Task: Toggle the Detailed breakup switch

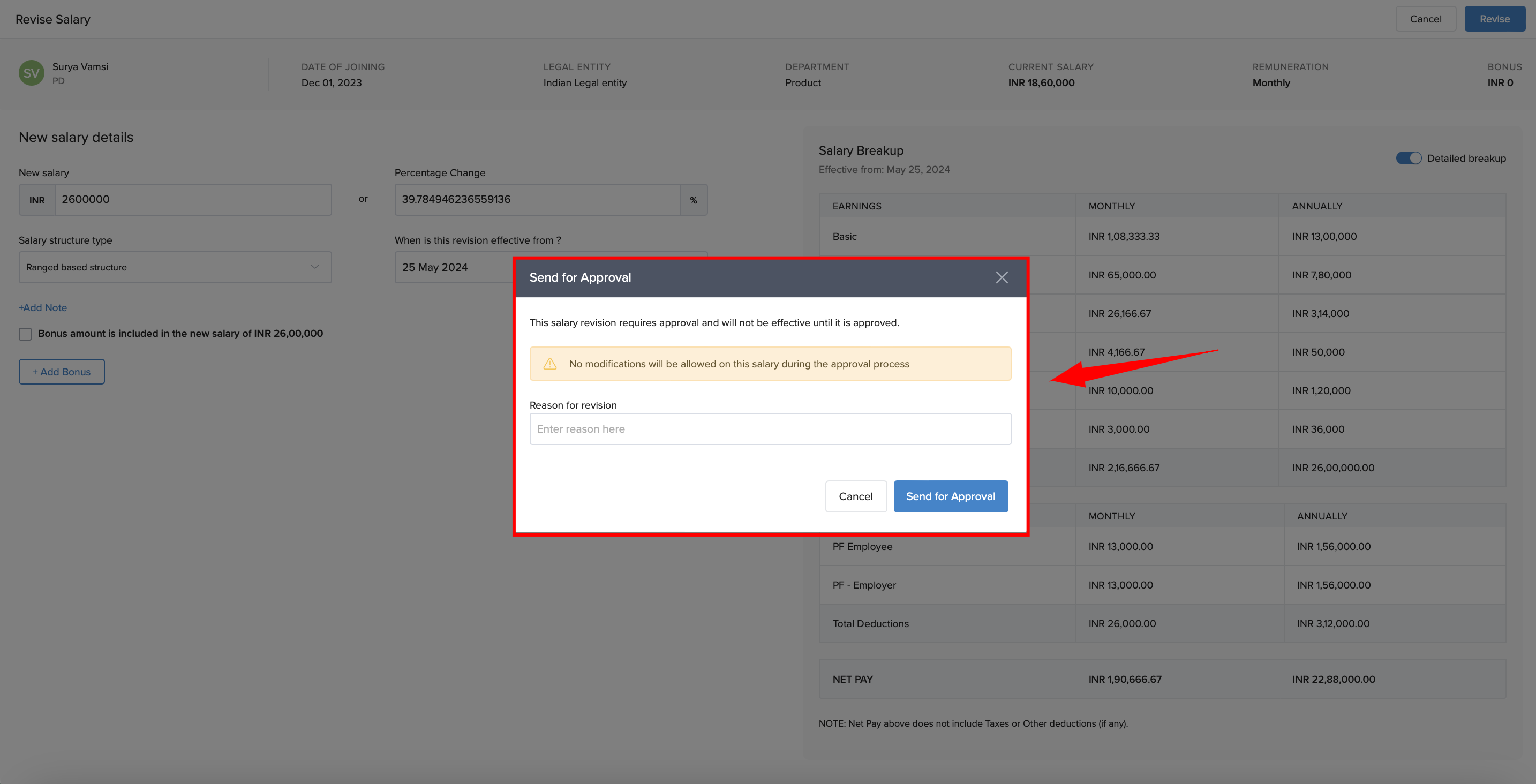Action: point(1409,158)
